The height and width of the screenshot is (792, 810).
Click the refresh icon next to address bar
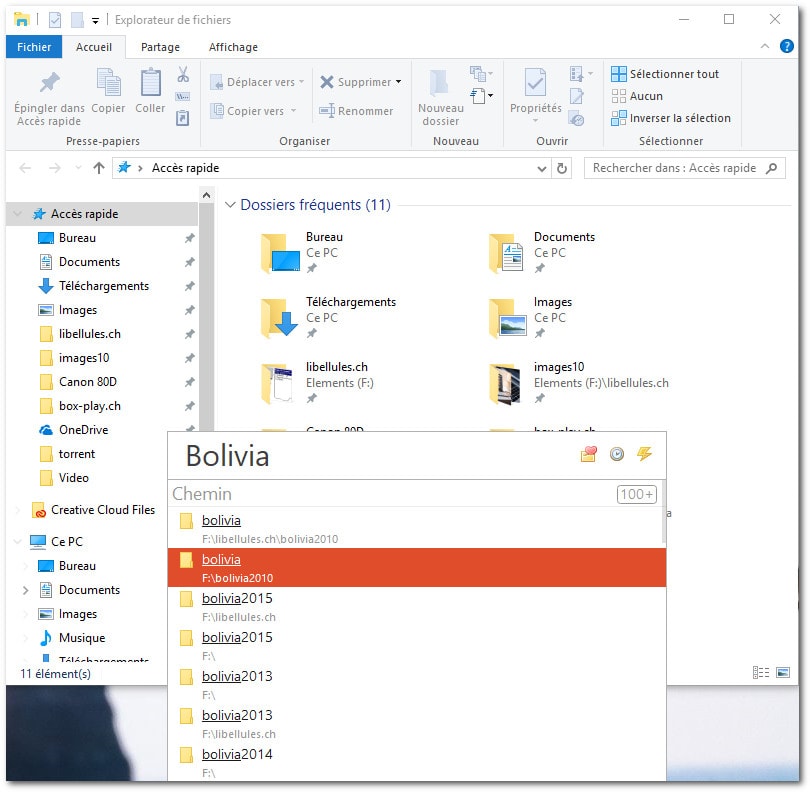(x=562, y=168)
